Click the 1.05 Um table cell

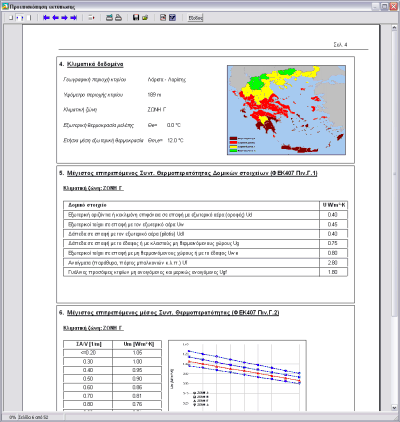coord(137,353)
